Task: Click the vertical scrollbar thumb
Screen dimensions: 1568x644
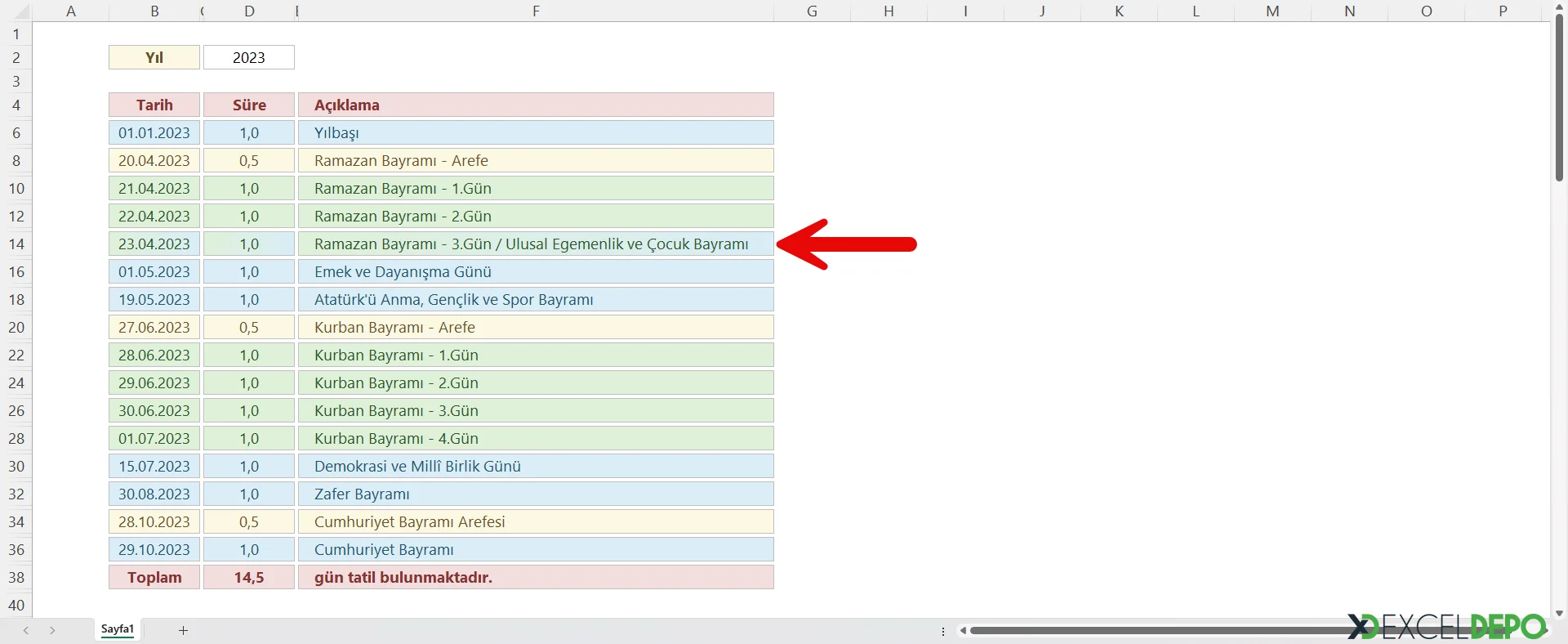Action: (1559, 98)
